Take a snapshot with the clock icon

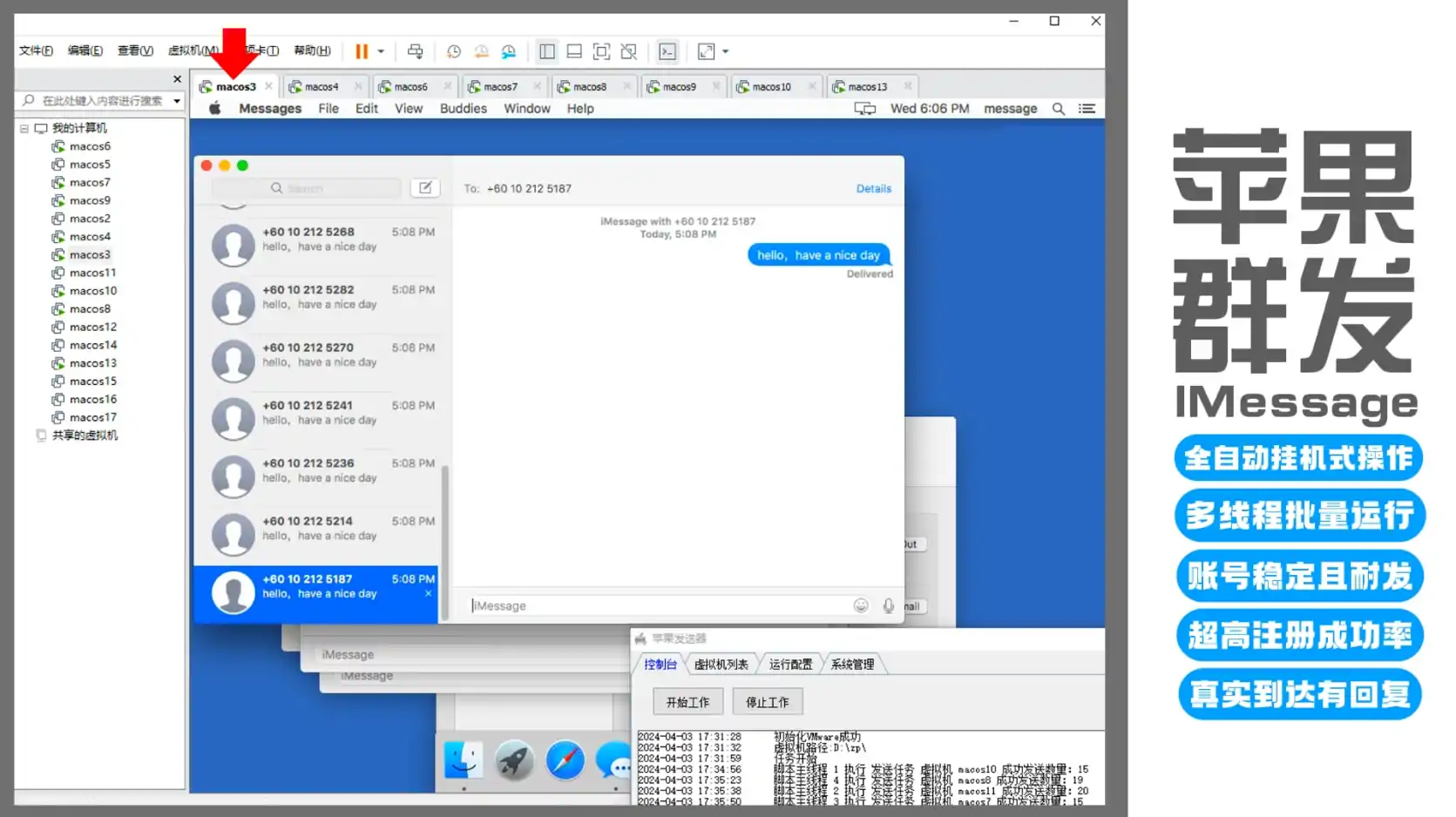click(x=454, y=51)
